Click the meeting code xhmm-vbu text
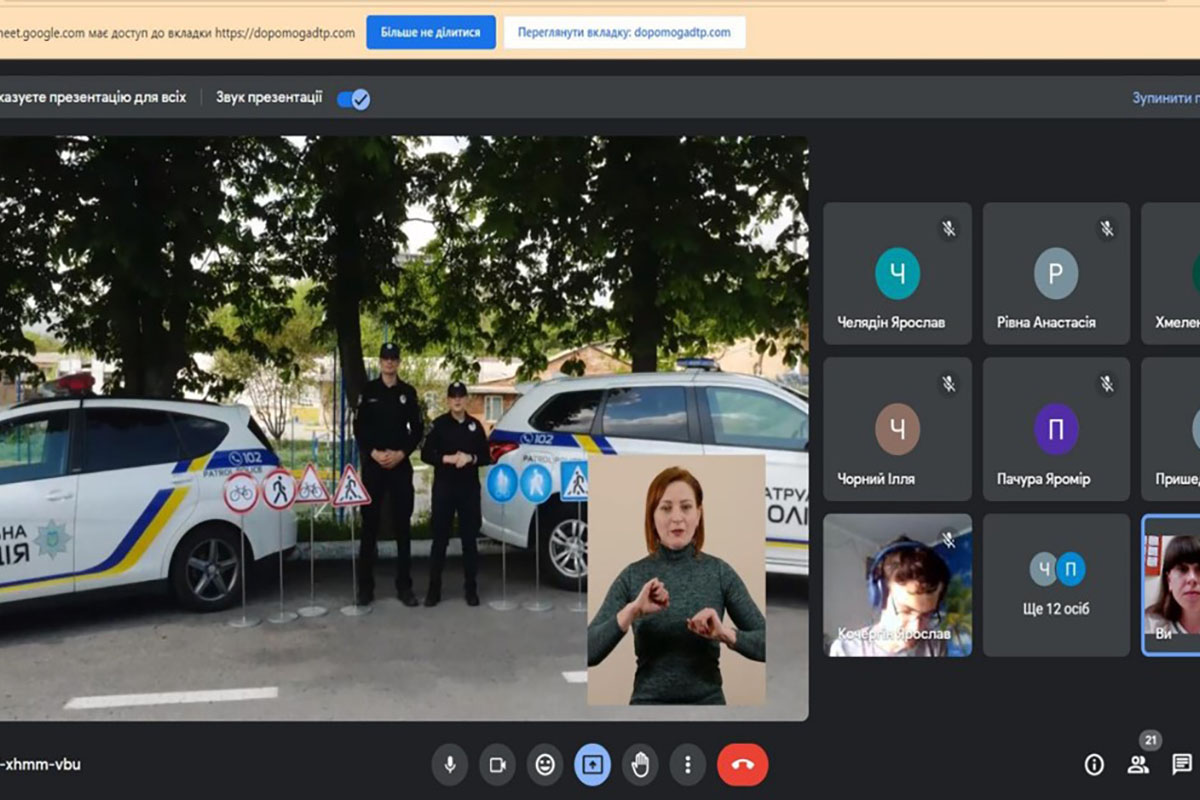This screenshot has width=1200, height=800. pos(40,765)
